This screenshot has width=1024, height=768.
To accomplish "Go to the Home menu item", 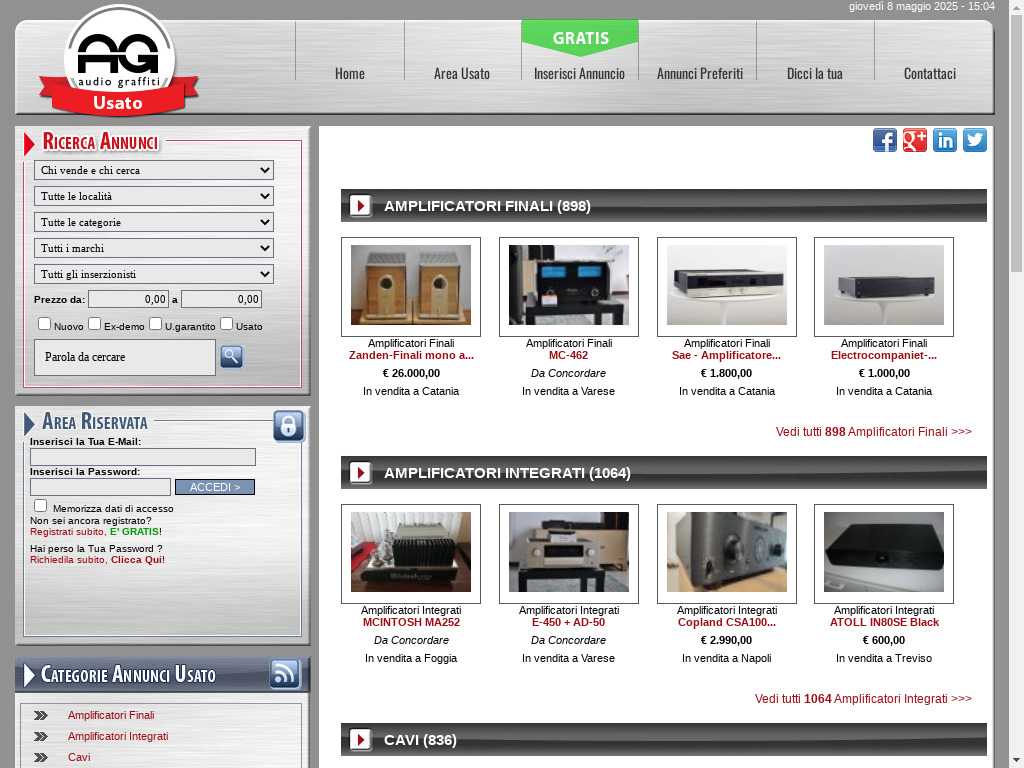I will coord(350,74).
